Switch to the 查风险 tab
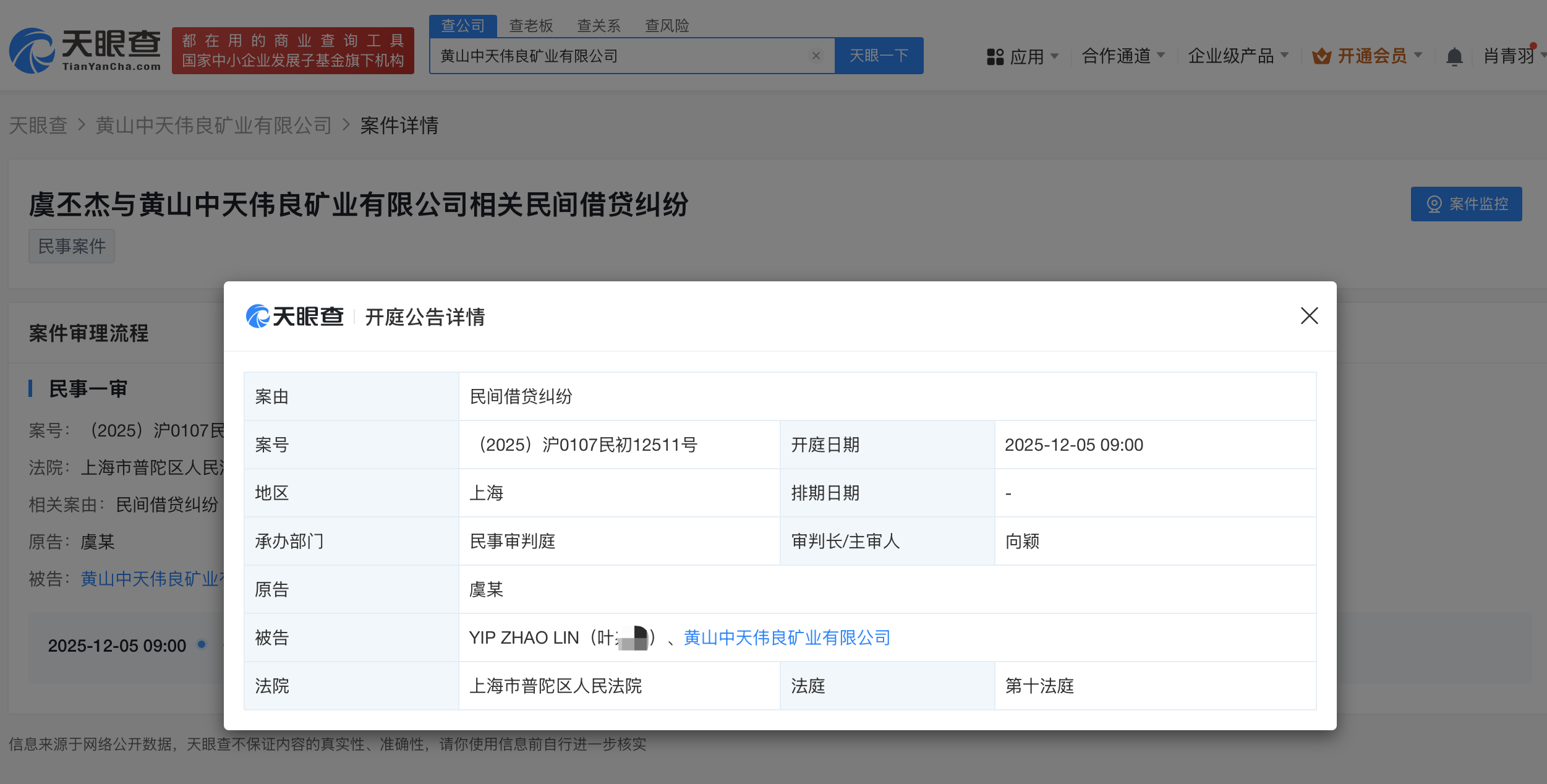 667,26
